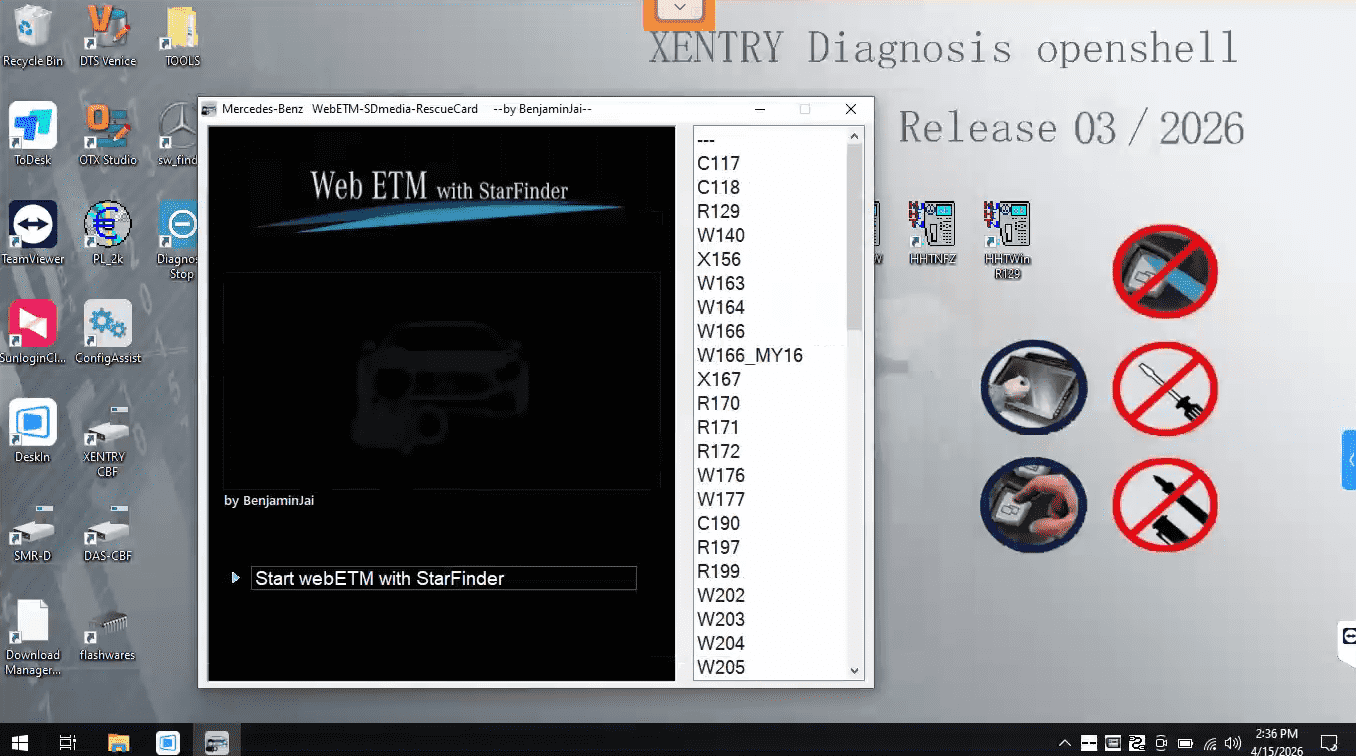Image resolution: width=1356 pixels, height=756 pixels.
Task: Open the blue side tab on right edge
Action: click(1349, 460)
